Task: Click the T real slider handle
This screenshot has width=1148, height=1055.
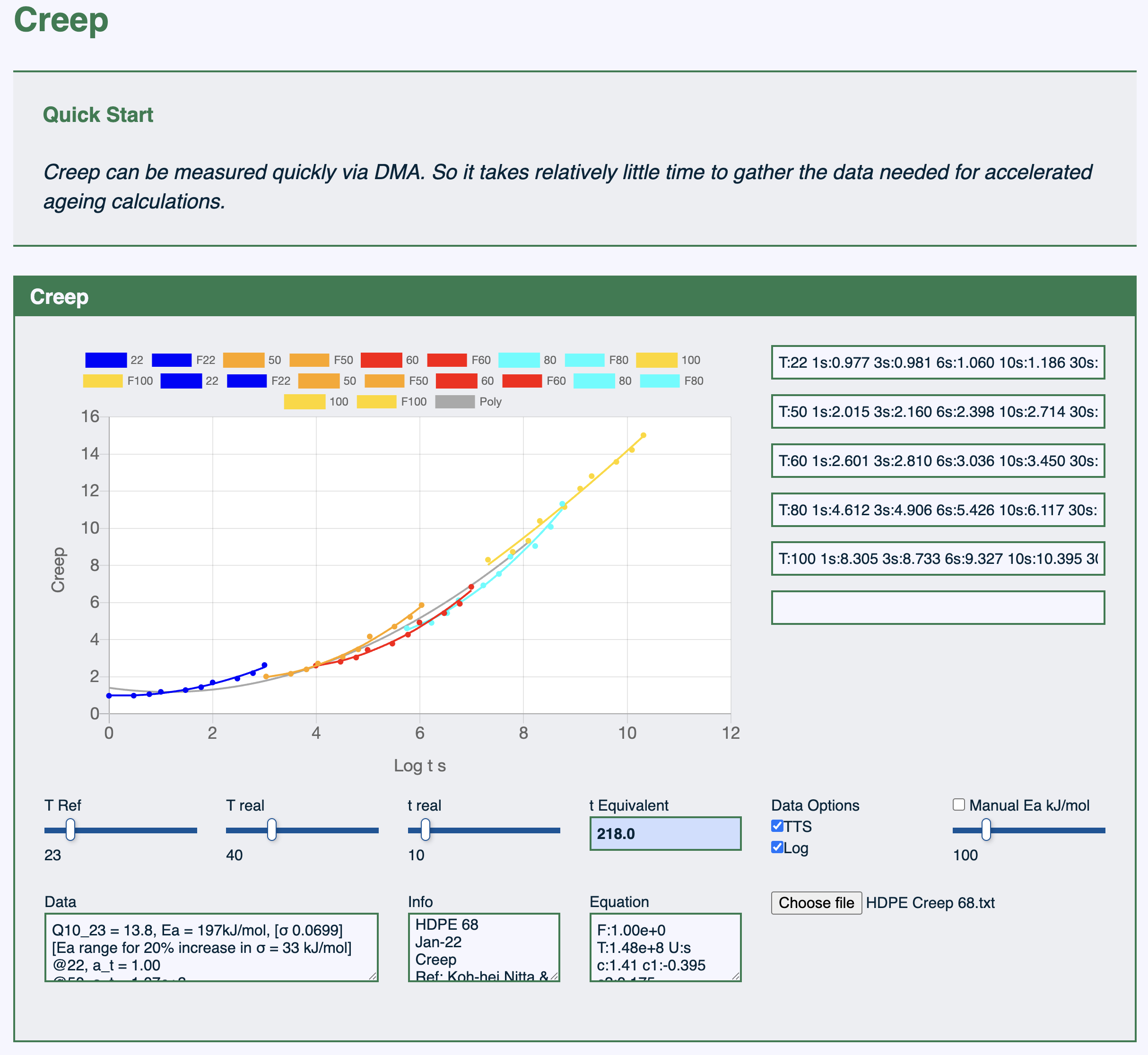Action: (272, 830)
